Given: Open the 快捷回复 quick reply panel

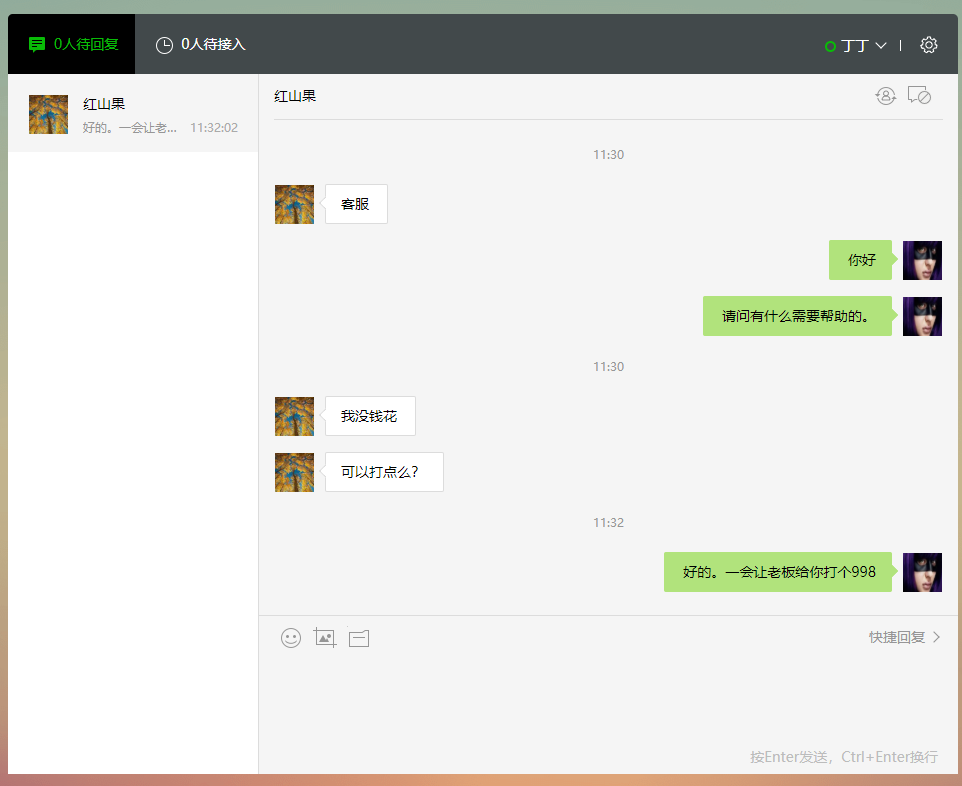Looking at the screenshot, I should pyautogui.click(x=904, y=637).
